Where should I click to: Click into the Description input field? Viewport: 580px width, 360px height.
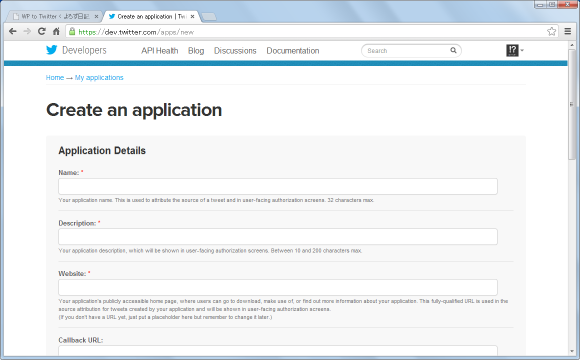(278, 237)
